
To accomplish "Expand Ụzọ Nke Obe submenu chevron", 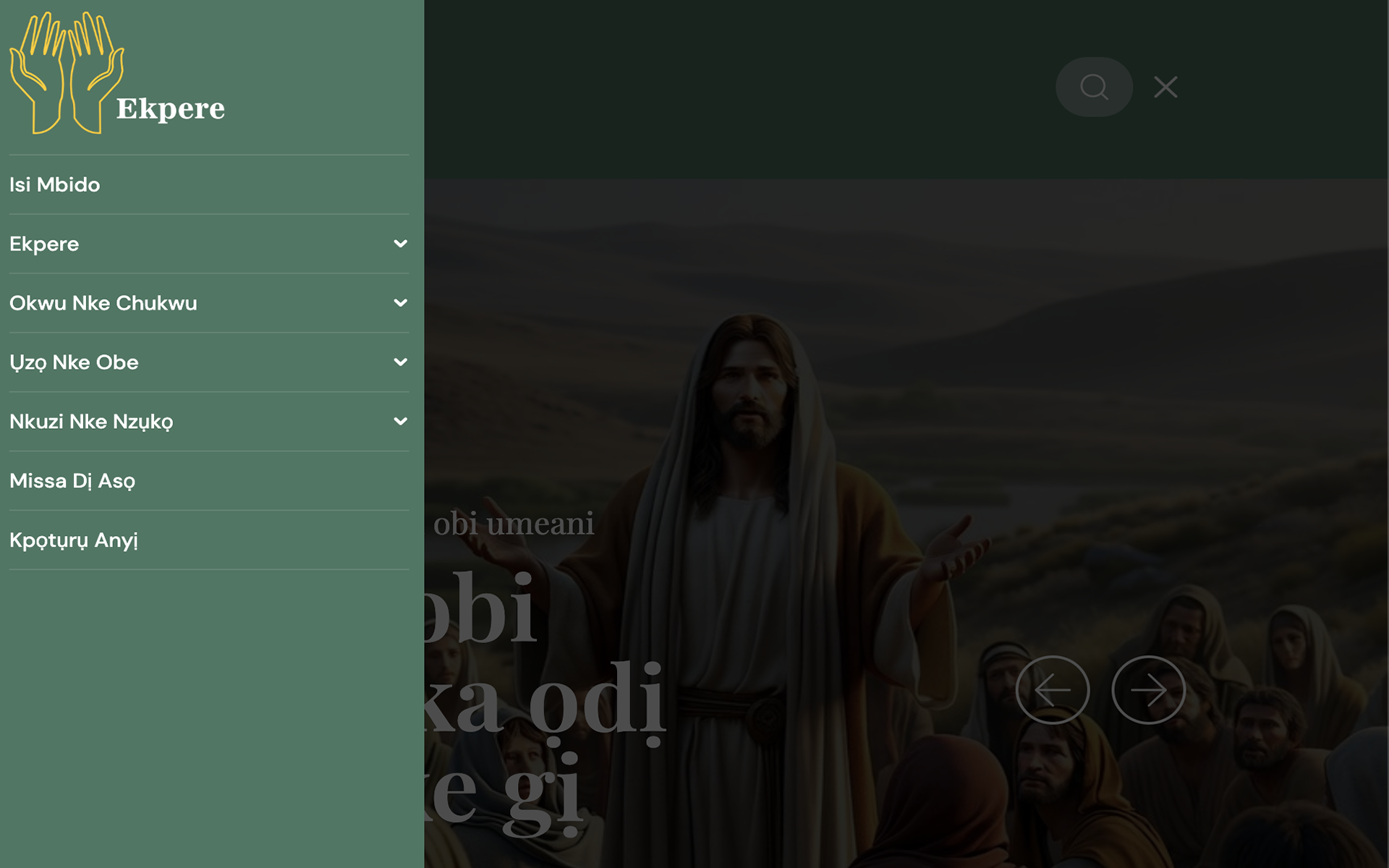I will coord(400,362).
